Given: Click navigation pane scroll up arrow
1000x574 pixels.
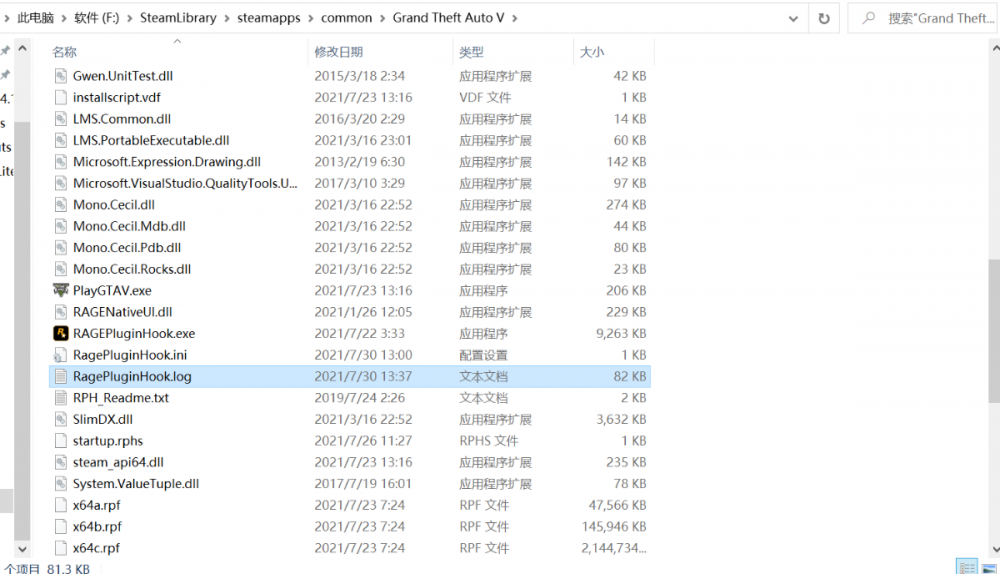Looking at the screenshot, I should click(x=22, y=48).
